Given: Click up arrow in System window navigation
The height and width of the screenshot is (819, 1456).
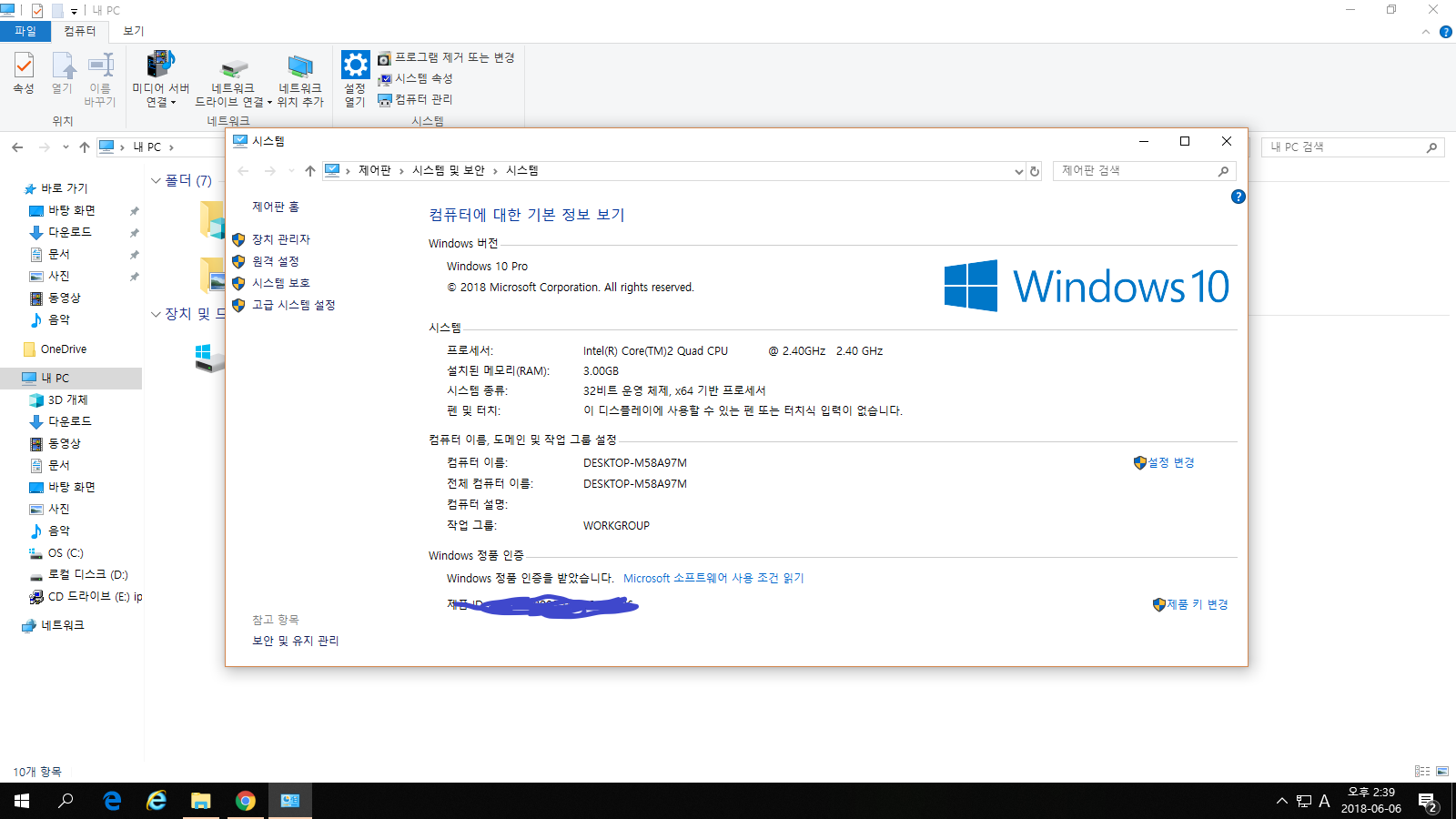Looking at the screenshot, I should [x=310, y=171].
